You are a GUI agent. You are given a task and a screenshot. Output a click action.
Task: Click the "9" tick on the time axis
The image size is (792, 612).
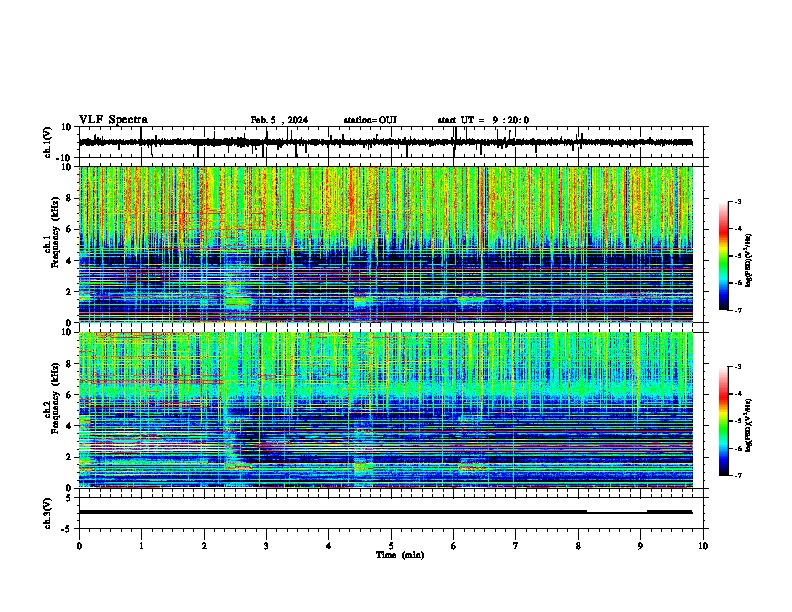pos(640,546)
